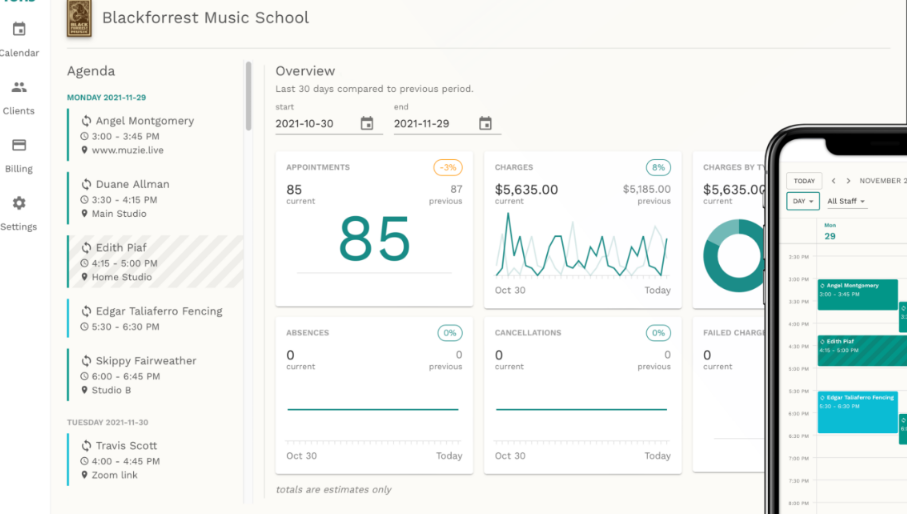Click the large 85 appointments number

[374, 239]
